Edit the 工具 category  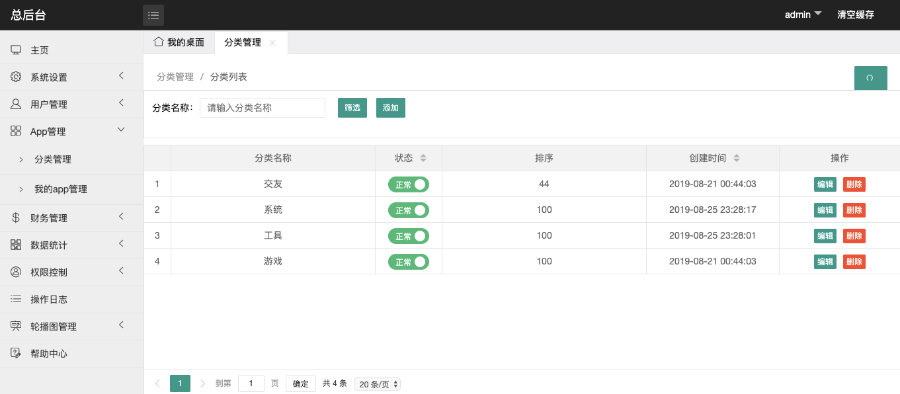825,235
